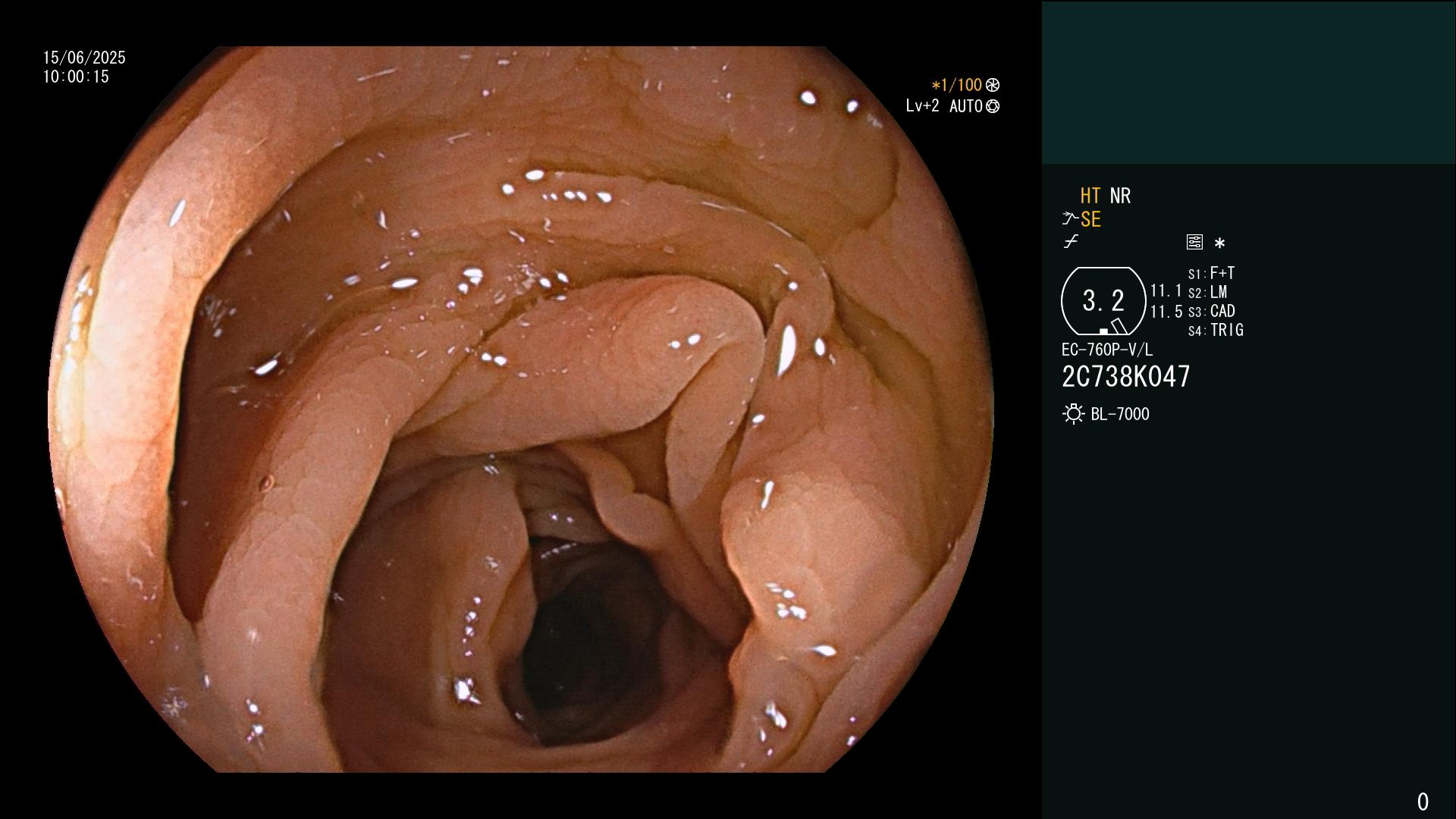Click the 11.5 diameter value
The width and height of the screenshot is (1456, 819).
pos(1166,312)
